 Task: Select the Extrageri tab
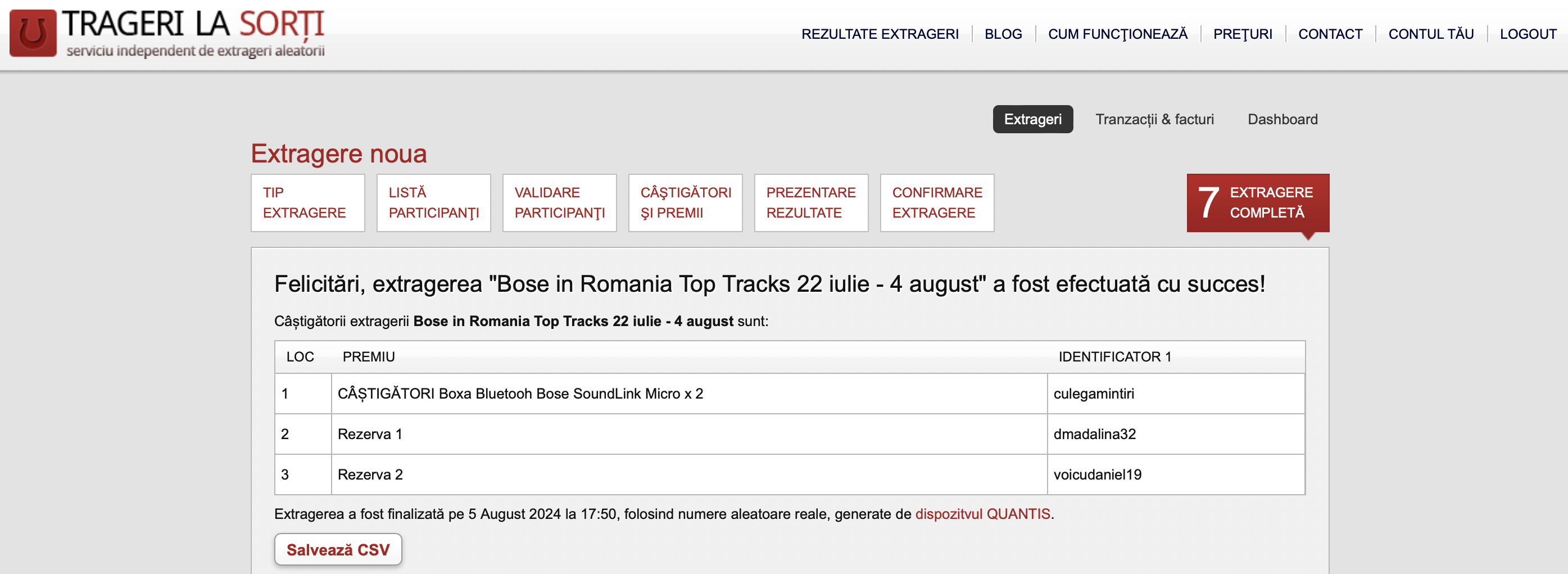tap(1032, 119)
